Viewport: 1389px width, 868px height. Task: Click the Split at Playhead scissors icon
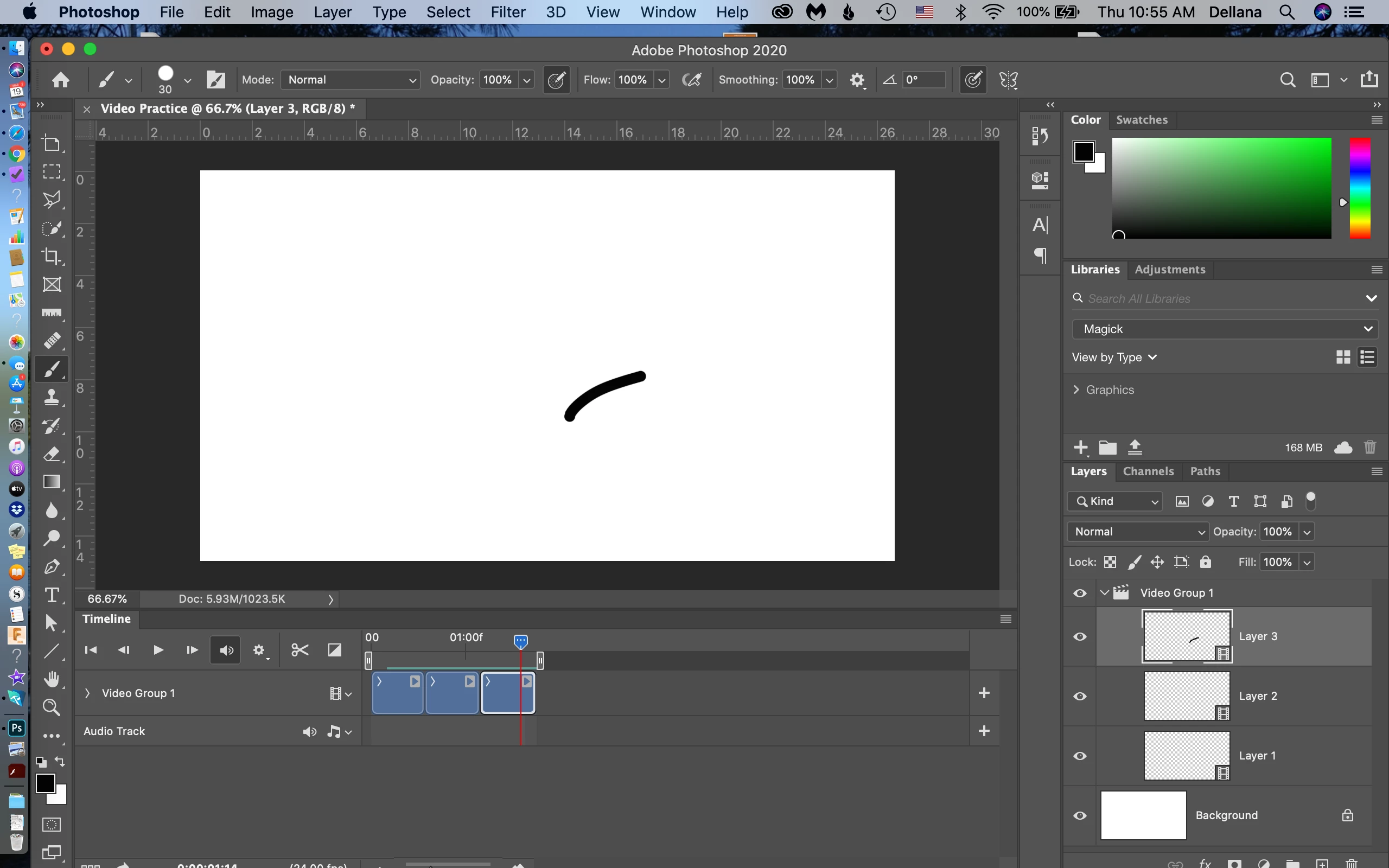[x=300, y=650]
